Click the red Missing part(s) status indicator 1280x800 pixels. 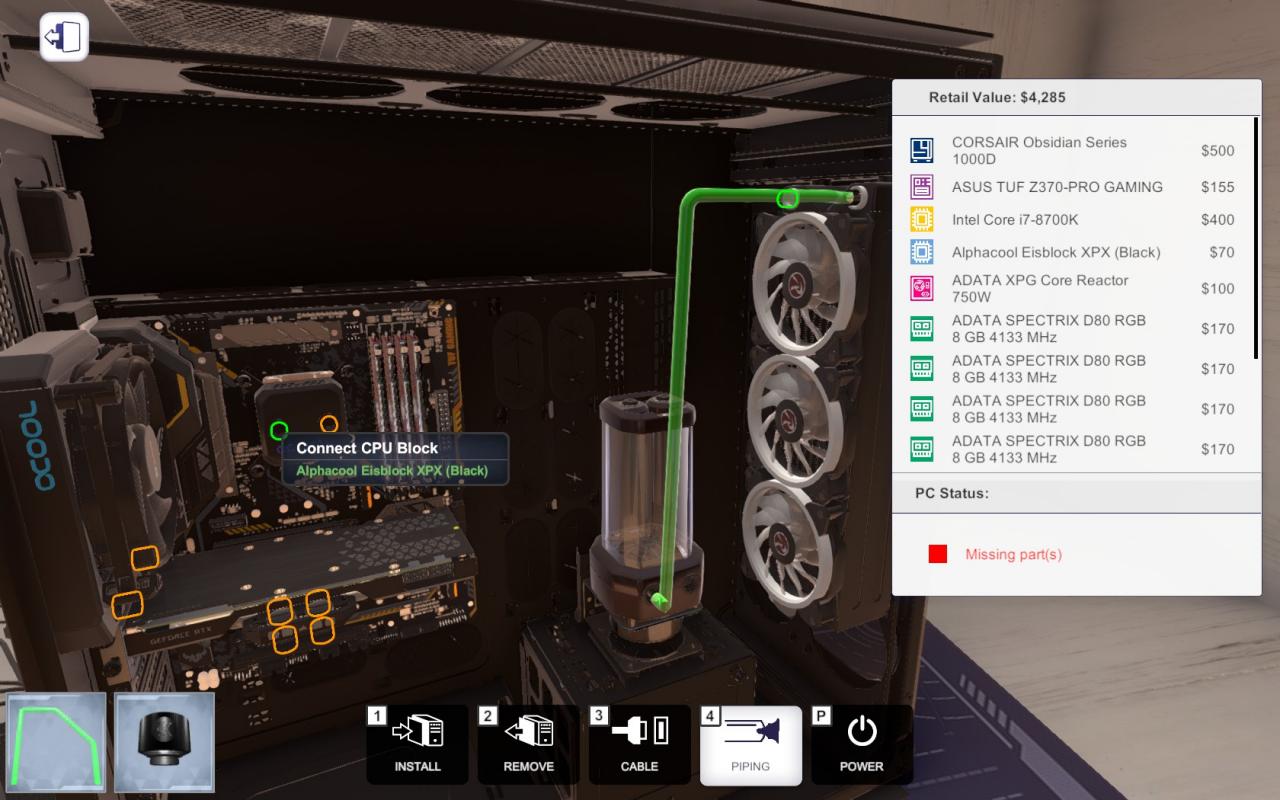[937, 554]
